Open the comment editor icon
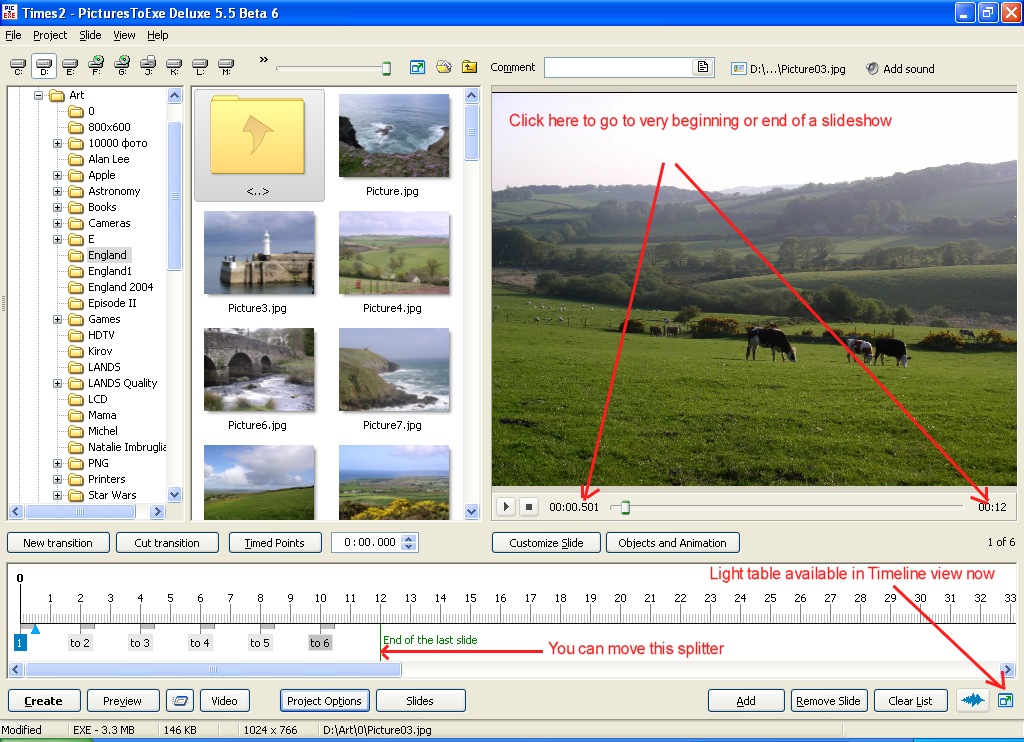Screen dimensions: 1024x742 703,67
